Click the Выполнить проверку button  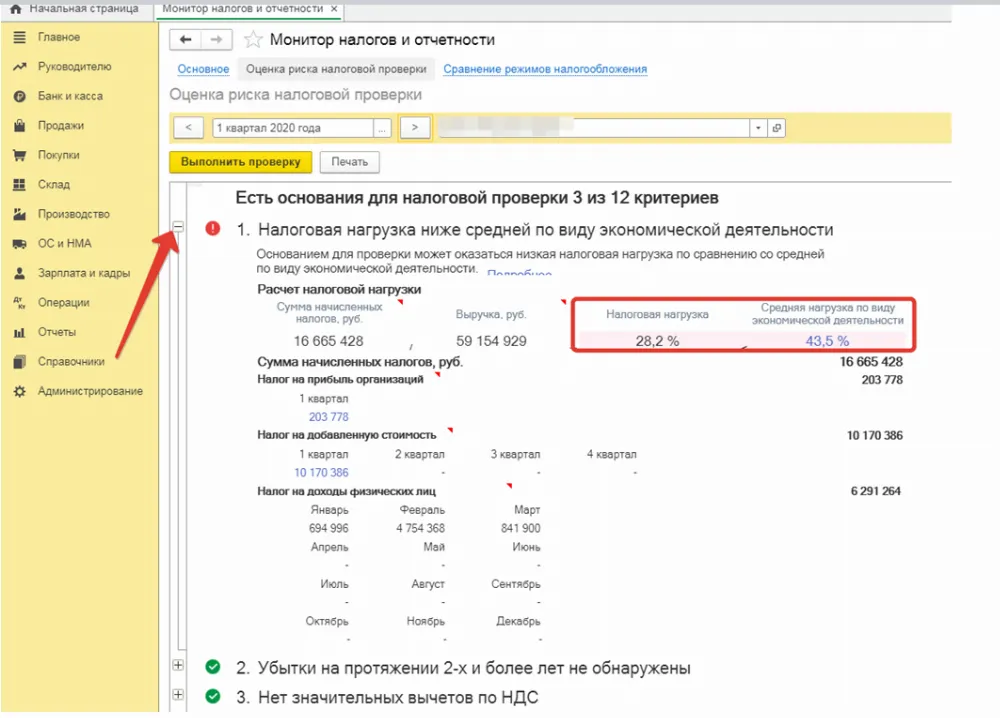pos(240,162)
